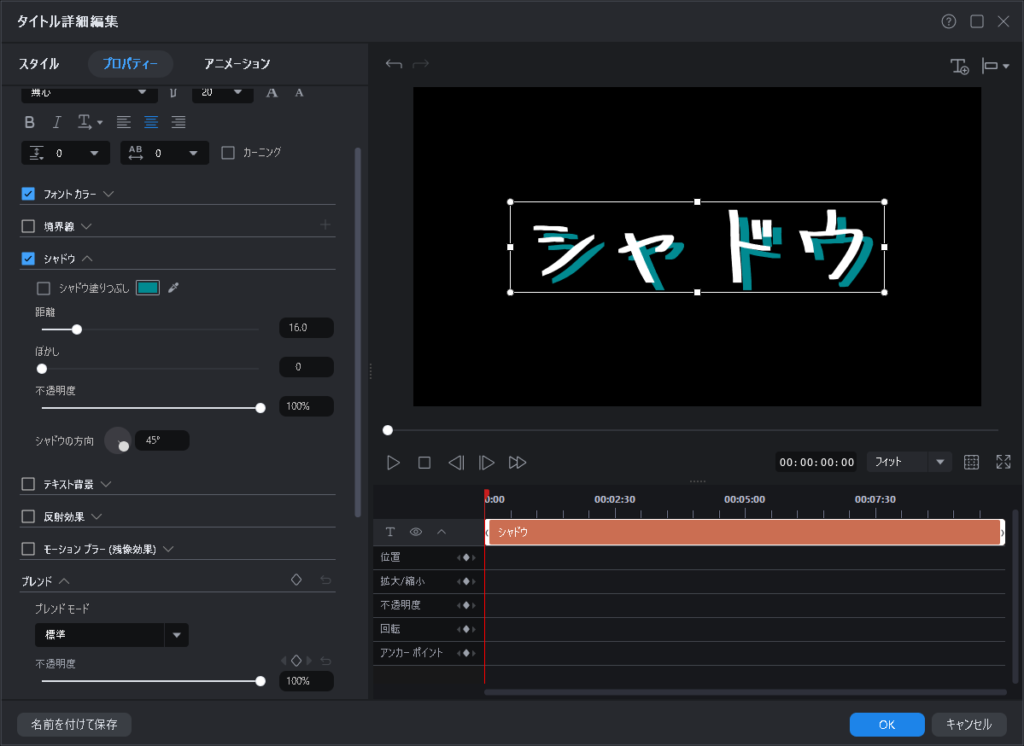1024x746 pixels.
Task: Click the 名前を付けて保存 button
Action: point(74,724)
